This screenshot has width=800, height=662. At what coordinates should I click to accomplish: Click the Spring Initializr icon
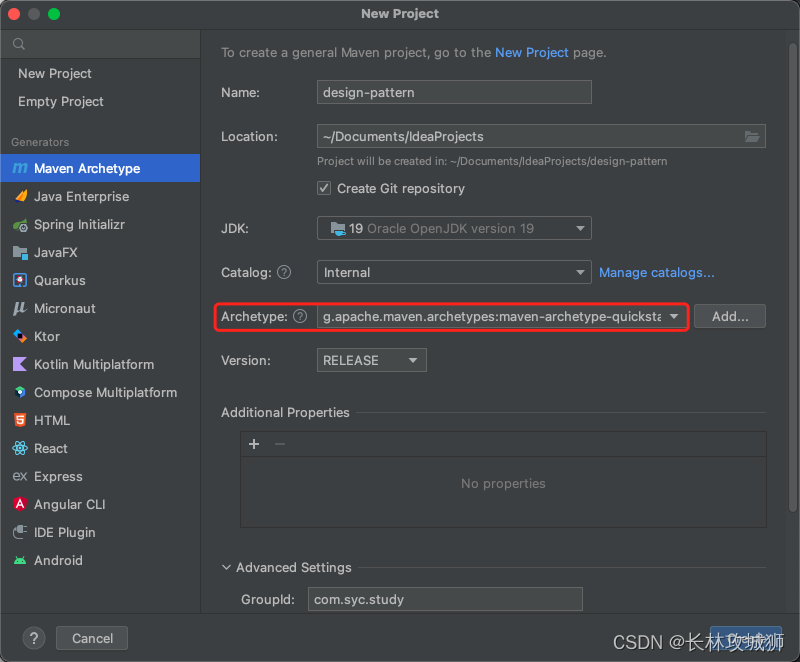(20, 224)
